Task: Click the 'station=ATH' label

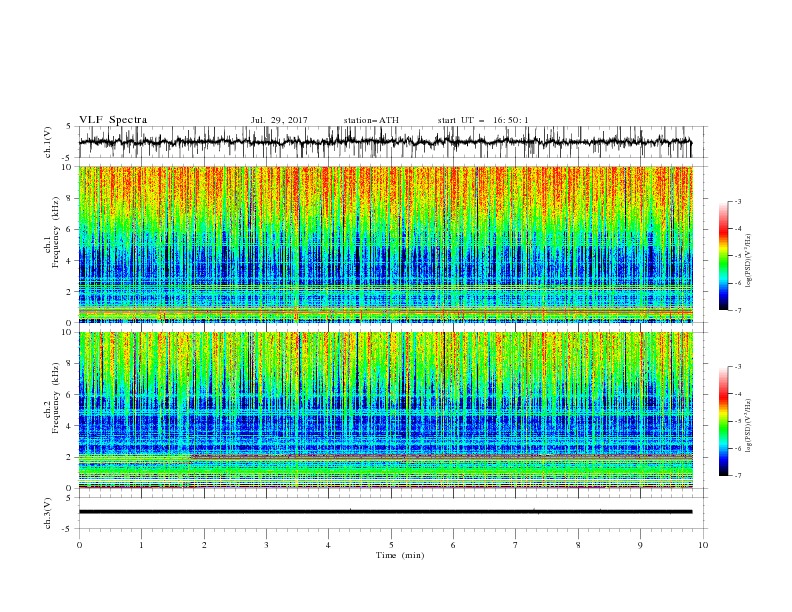Action: click(371, 120)
